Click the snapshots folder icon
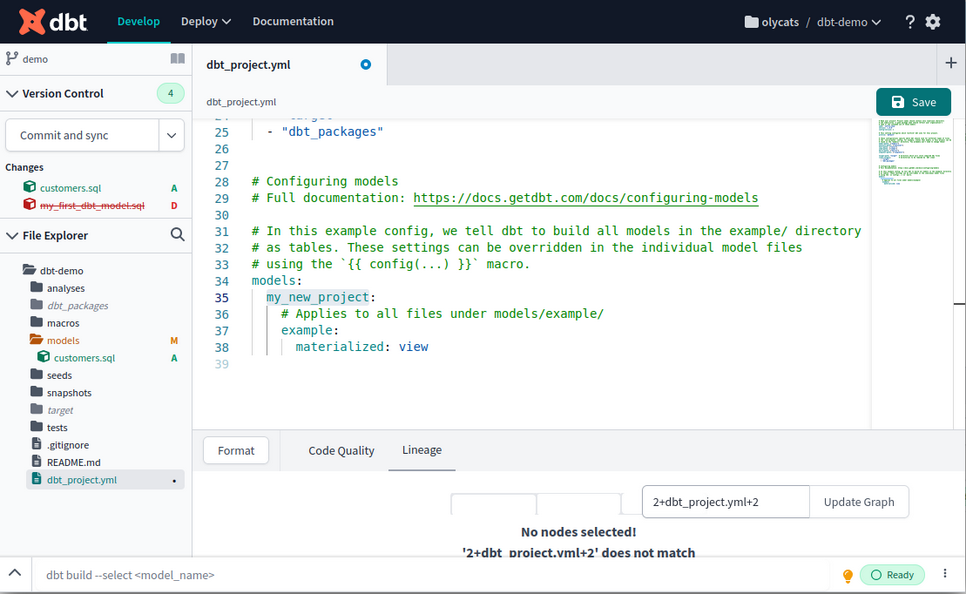Viewport: 966px width, 595px height. 36,392
